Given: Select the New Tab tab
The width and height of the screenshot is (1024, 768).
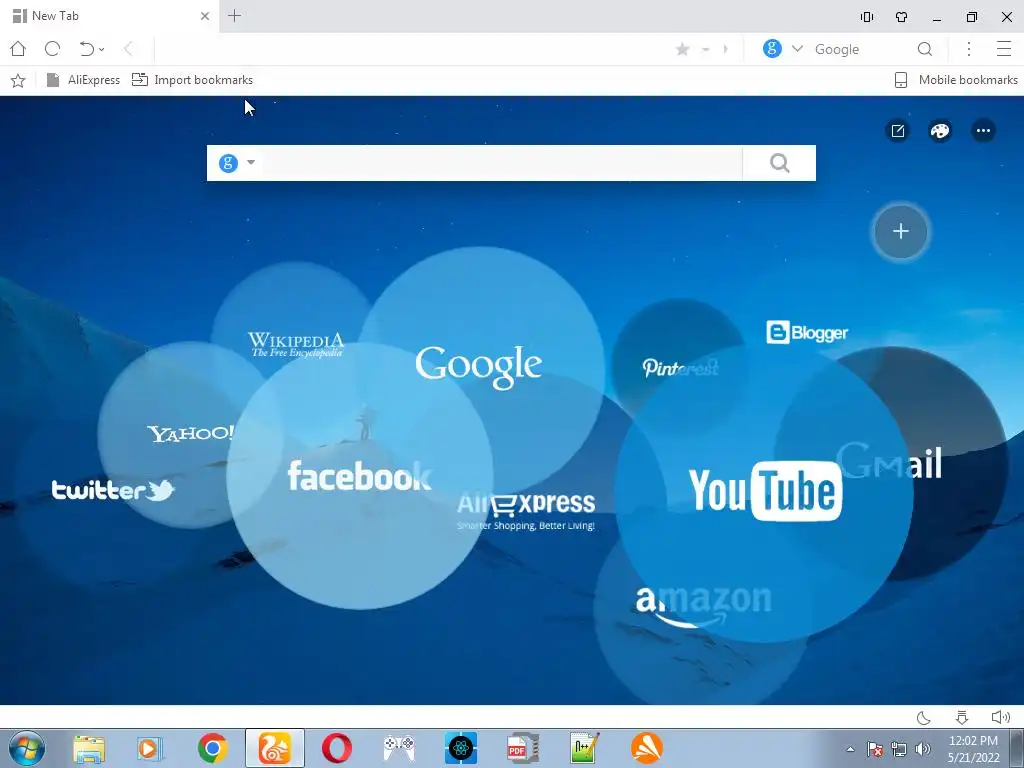Looking at the screenshot, I should coord(111,16).
